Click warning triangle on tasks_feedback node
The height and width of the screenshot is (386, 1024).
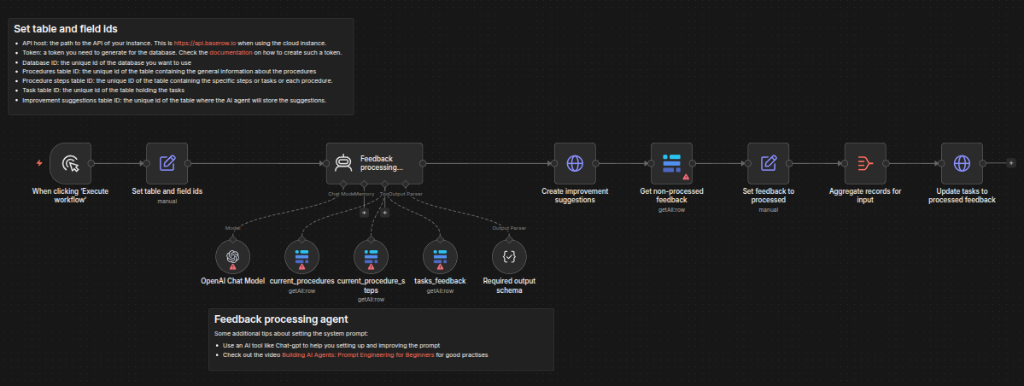(440, 267)
